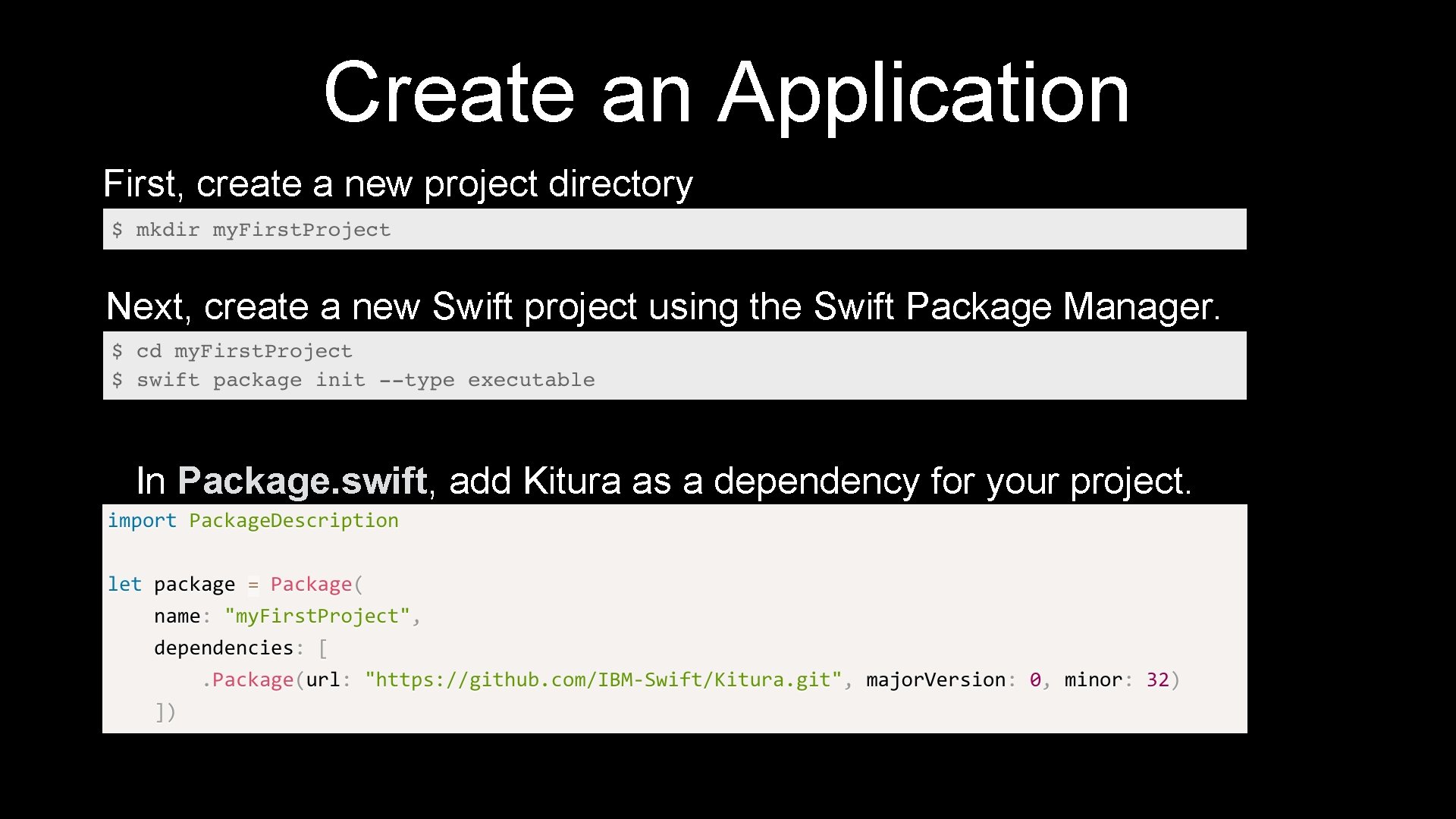Click the 'swift package init' command
1456x819 pixels.
250,380
